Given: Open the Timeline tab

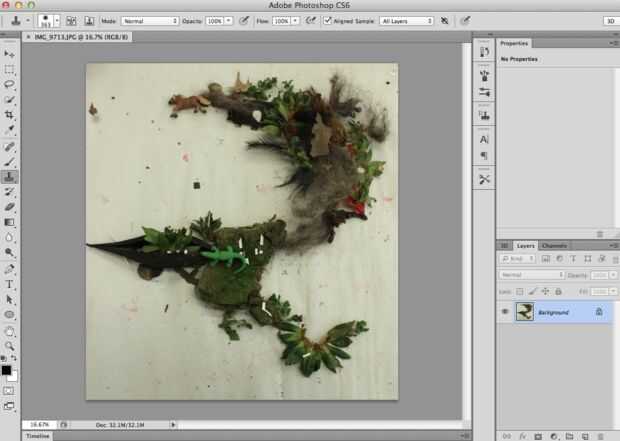Looking at the screenshot, I should 38,436.
